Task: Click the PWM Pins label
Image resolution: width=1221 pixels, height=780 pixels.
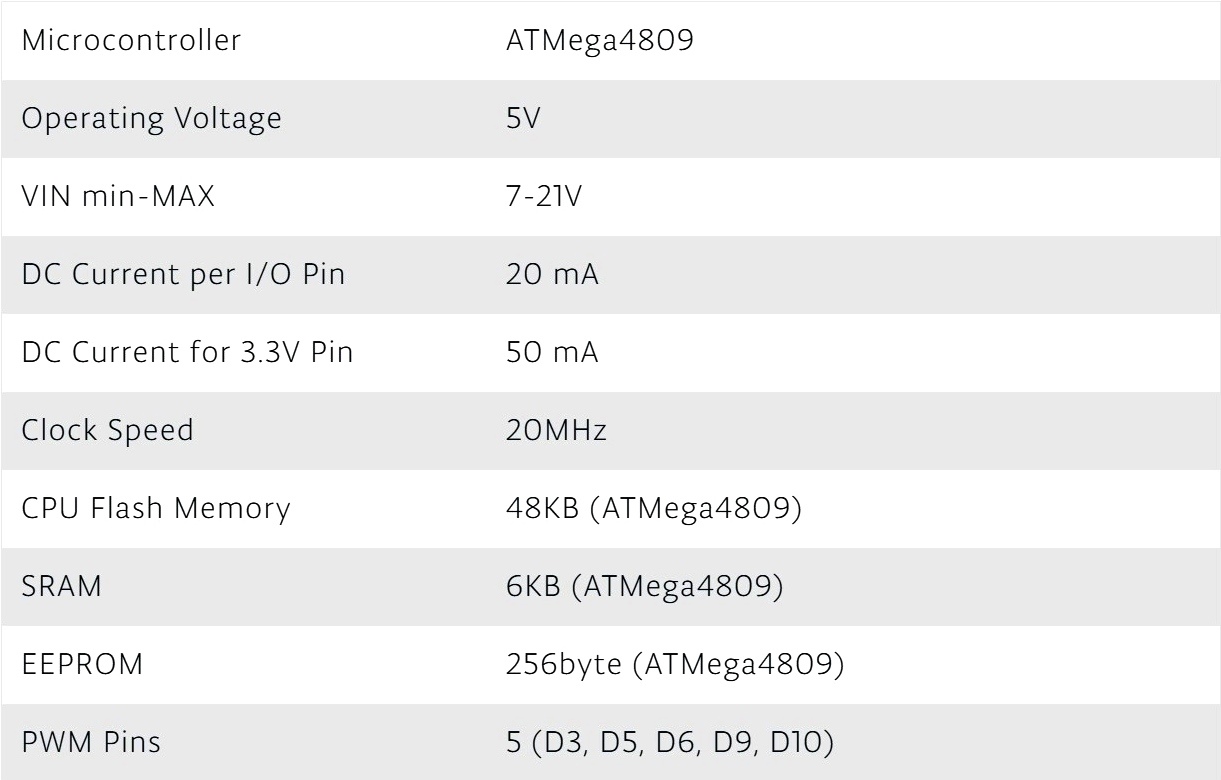Action: click(91, 743)
